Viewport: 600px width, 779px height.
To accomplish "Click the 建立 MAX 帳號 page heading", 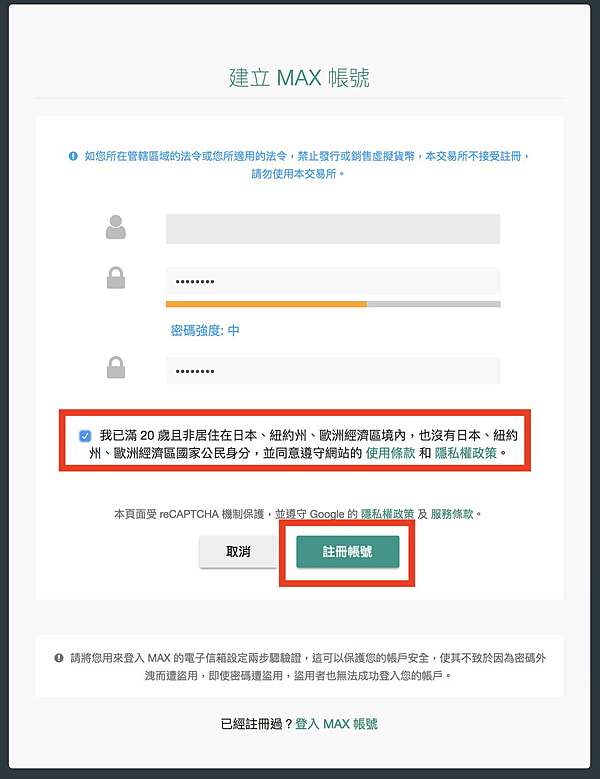I will 300,78.
